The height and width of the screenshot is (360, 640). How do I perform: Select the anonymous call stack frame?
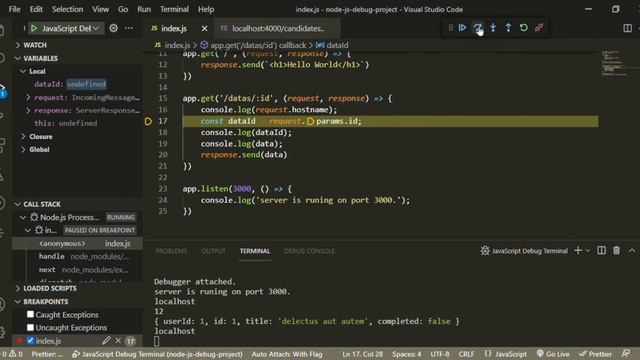tap(78, 243)
